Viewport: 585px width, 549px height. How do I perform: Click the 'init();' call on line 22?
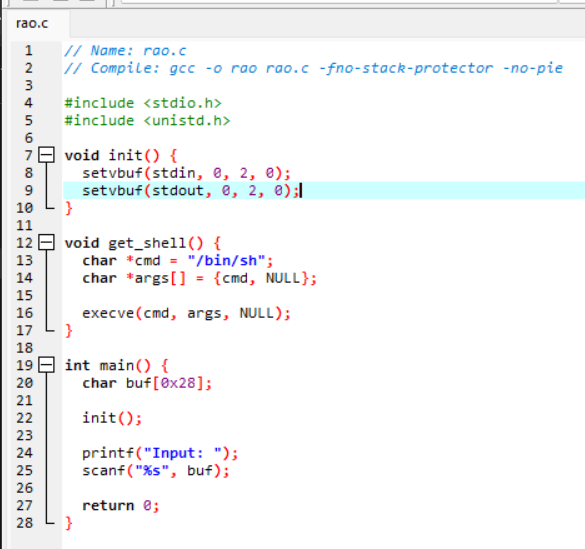pyautogui.click(x=112, y=418)
